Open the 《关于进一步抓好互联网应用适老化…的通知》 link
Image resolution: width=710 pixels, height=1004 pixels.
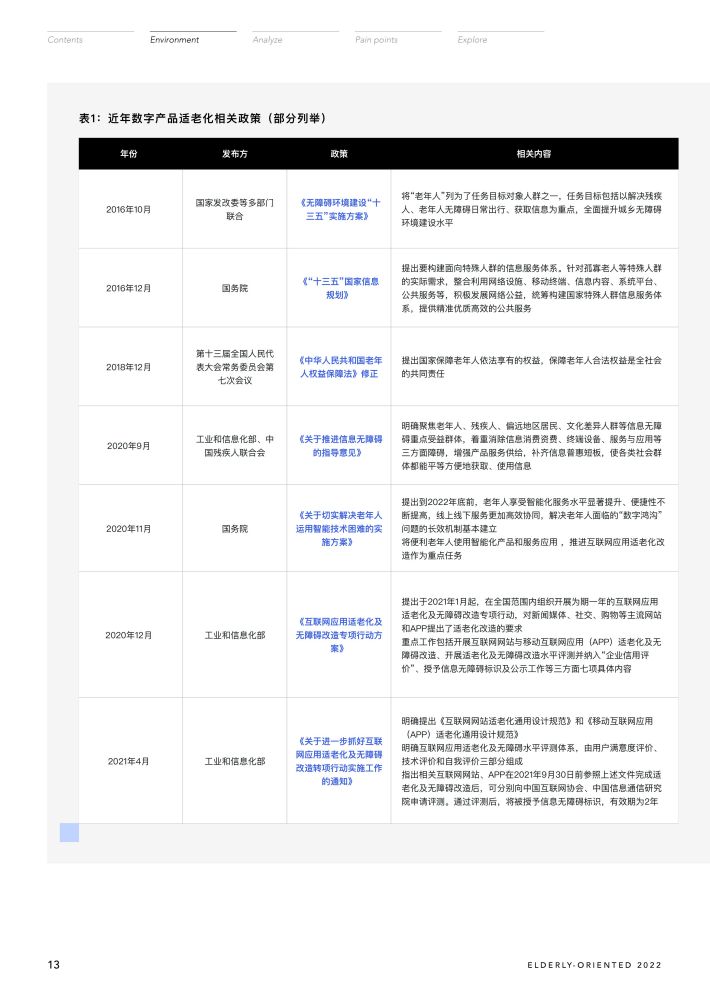point(339,761)
